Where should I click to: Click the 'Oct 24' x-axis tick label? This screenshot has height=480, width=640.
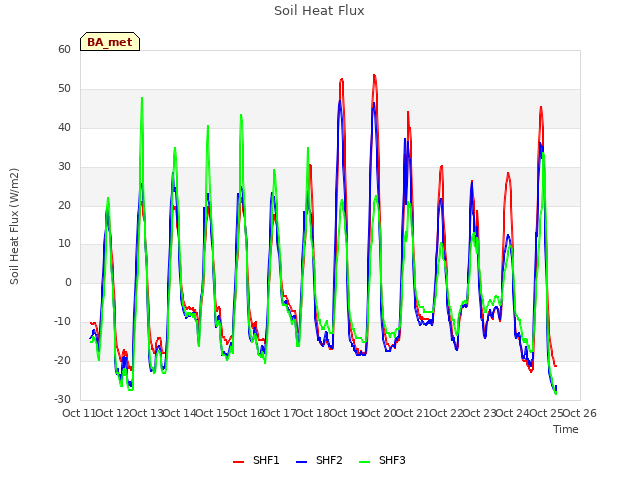(x=513, y=413)
